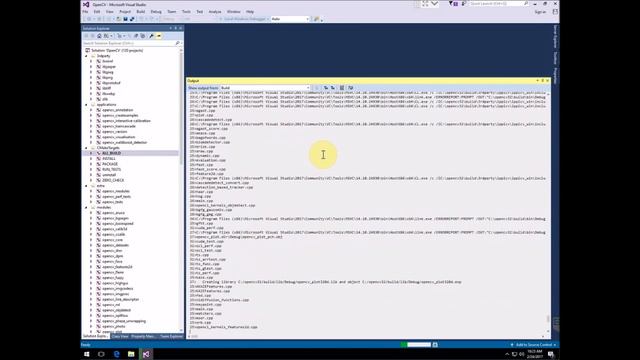Open the Build menu
The image size is (640, 360).
[x=141, y=12]
